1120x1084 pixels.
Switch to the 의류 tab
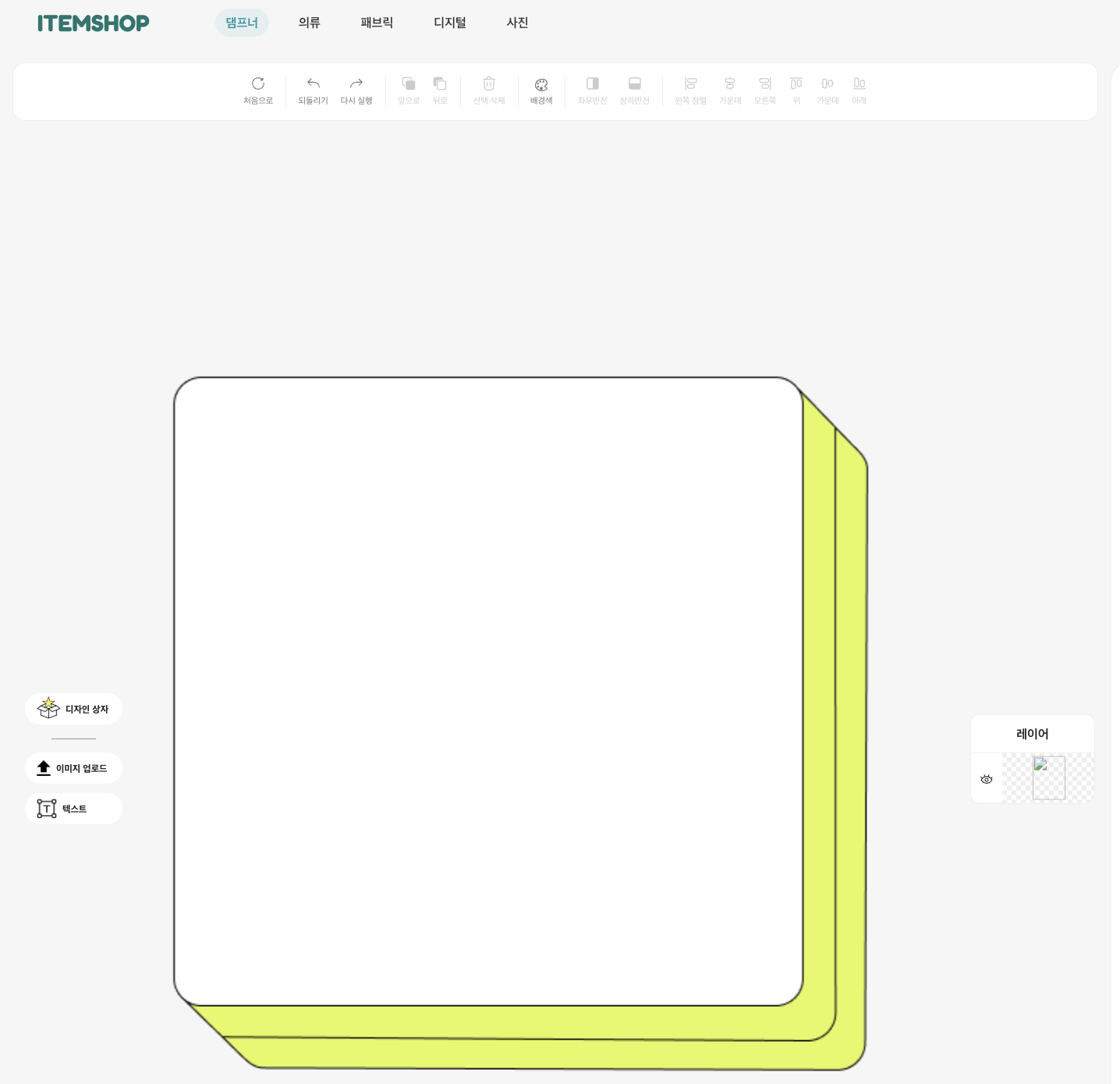coord(309,23)
